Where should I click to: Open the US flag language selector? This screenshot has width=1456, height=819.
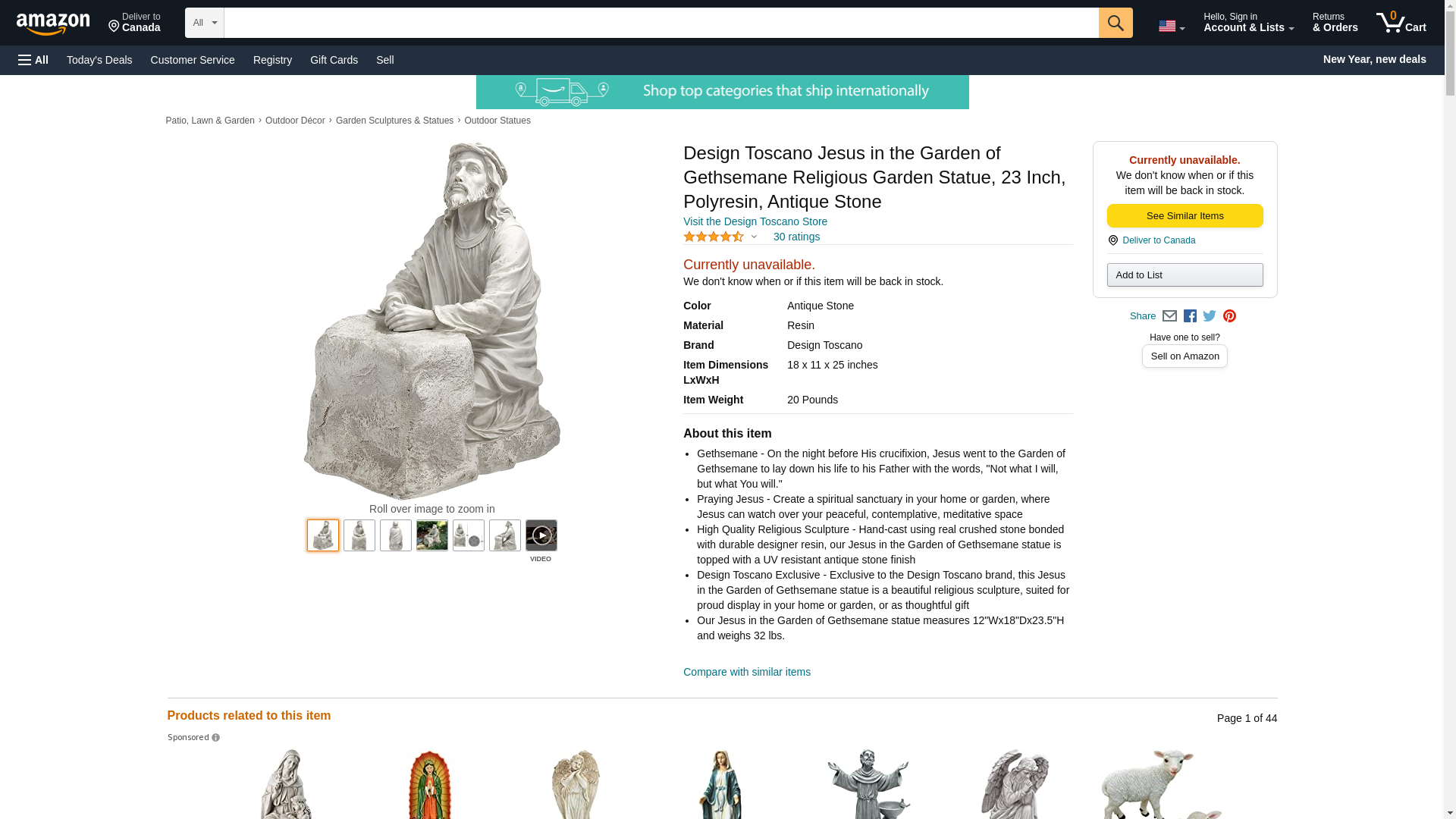point(1171,26)
